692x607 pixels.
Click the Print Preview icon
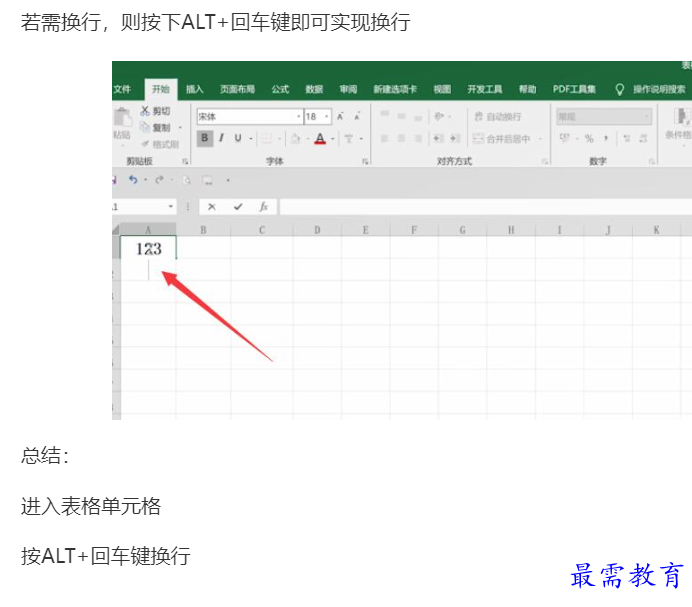[x=187, y=180]
